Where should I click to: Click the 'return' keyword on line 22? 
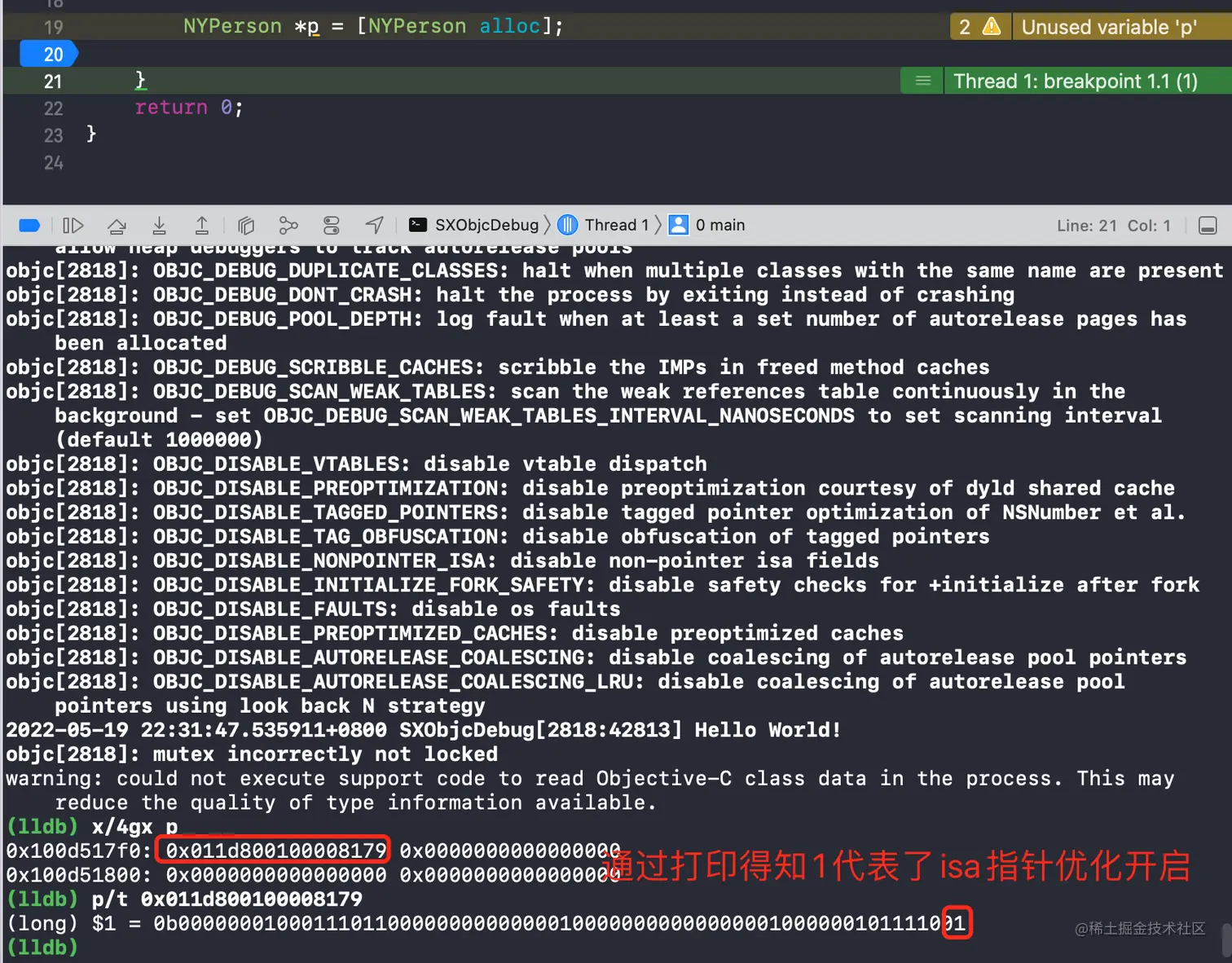click(171, 108)
